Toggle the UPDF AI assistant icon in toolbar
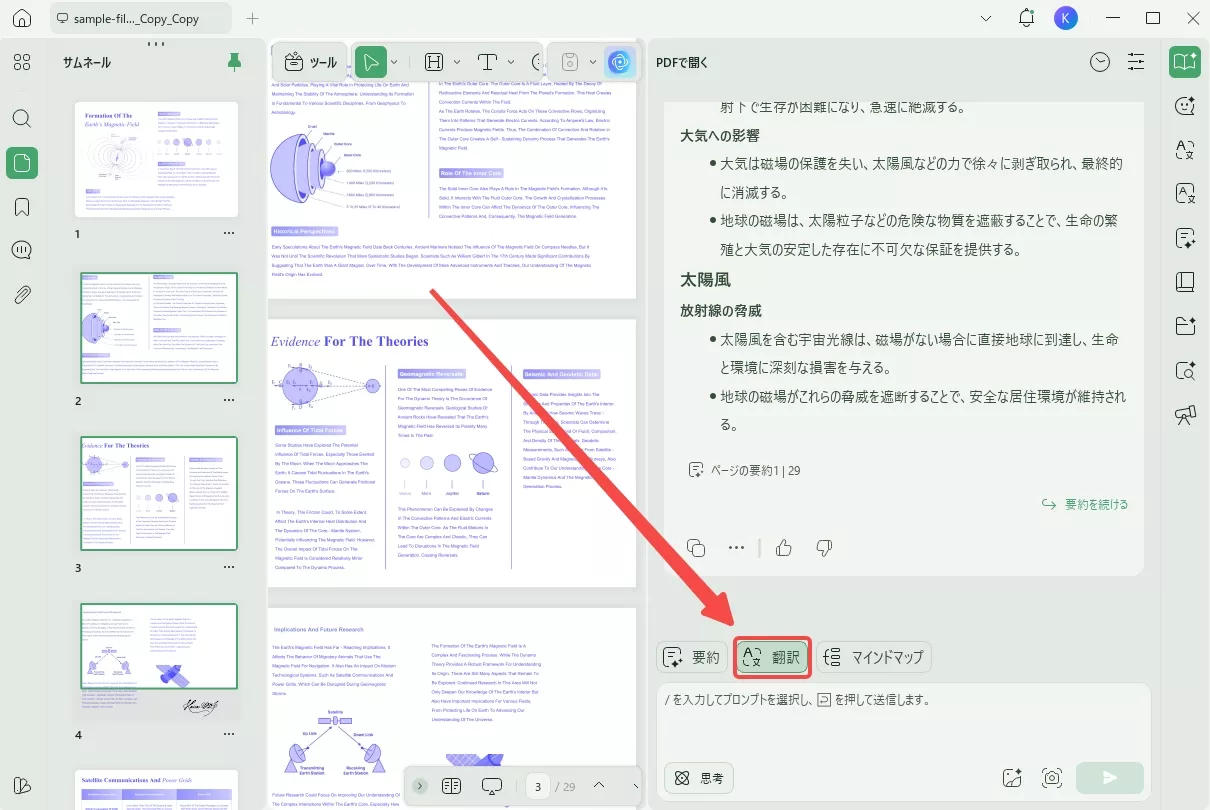 [x=620, y=62]
